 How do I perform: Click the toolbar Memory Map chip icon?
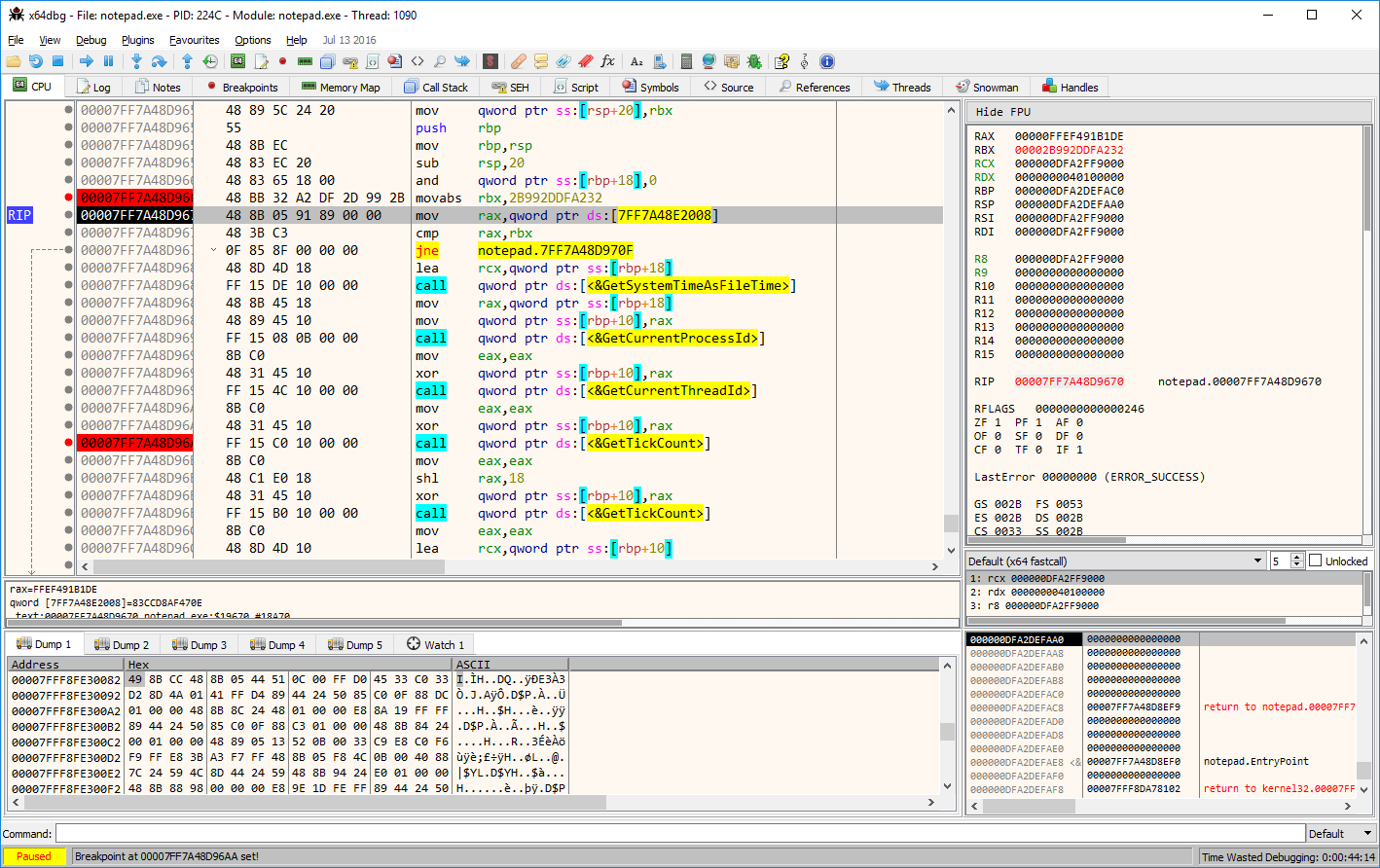(306, 61)
